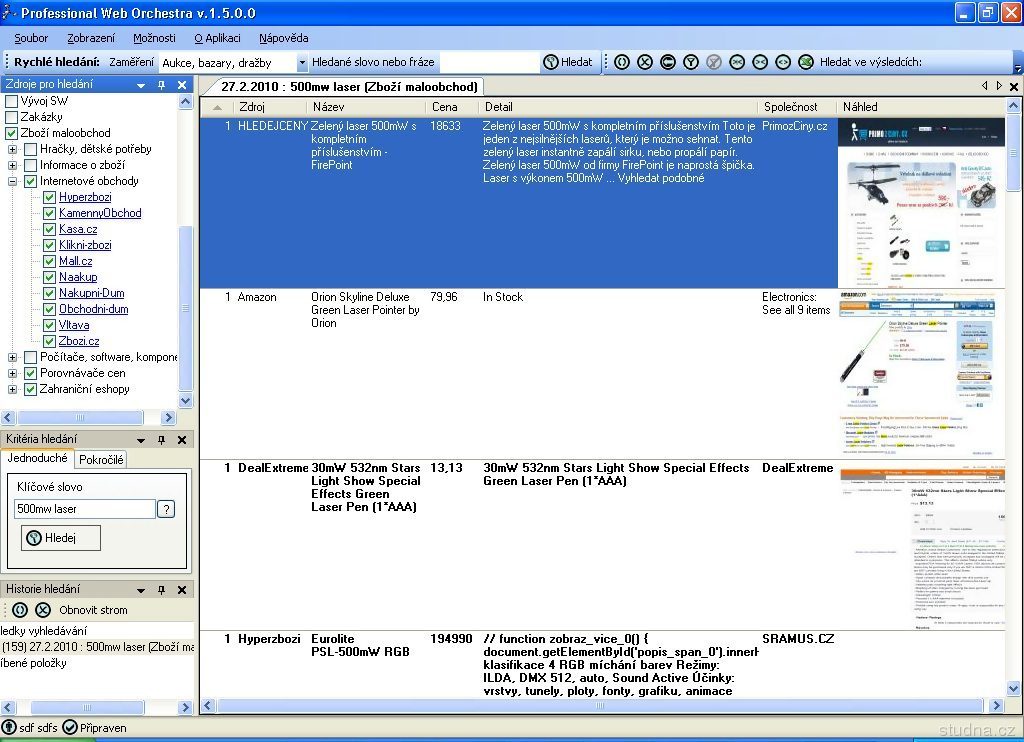Pin the Zdroje pro hledání panel

162,85
